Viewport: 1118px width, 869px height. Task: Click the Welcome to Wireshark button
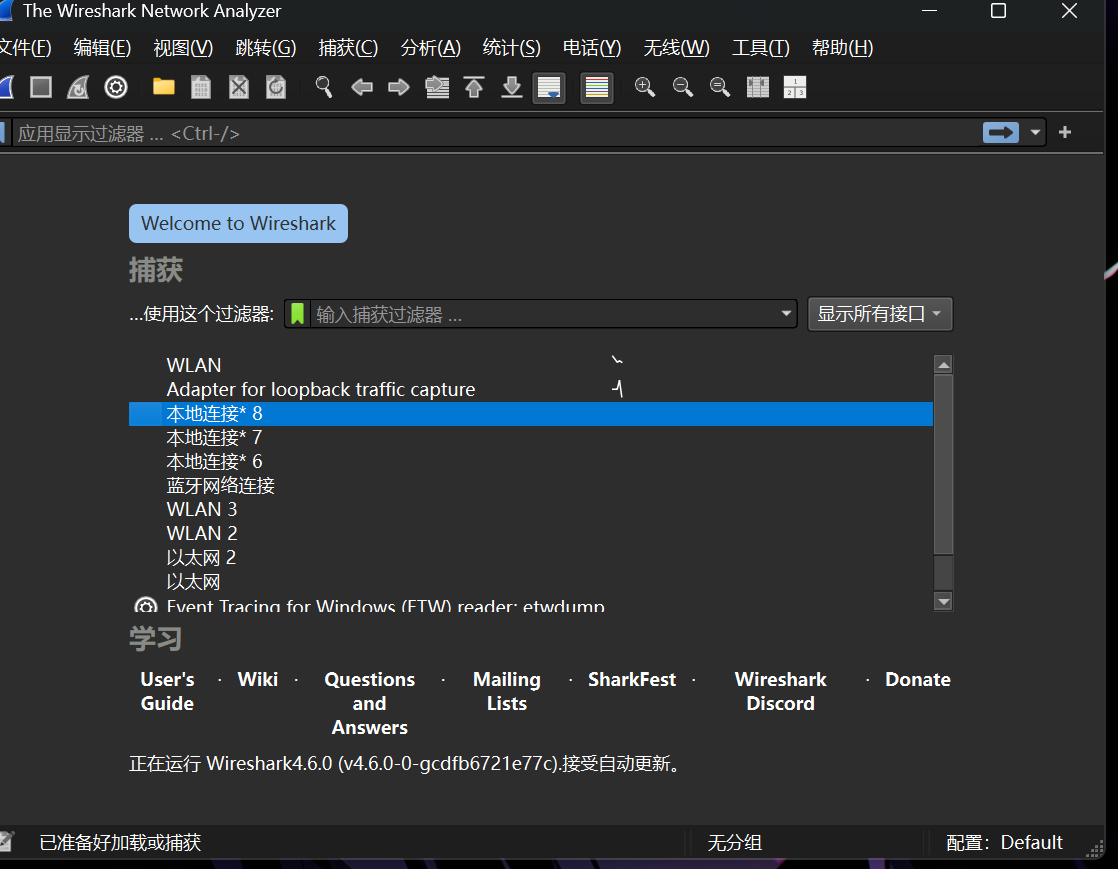point(238,224)
